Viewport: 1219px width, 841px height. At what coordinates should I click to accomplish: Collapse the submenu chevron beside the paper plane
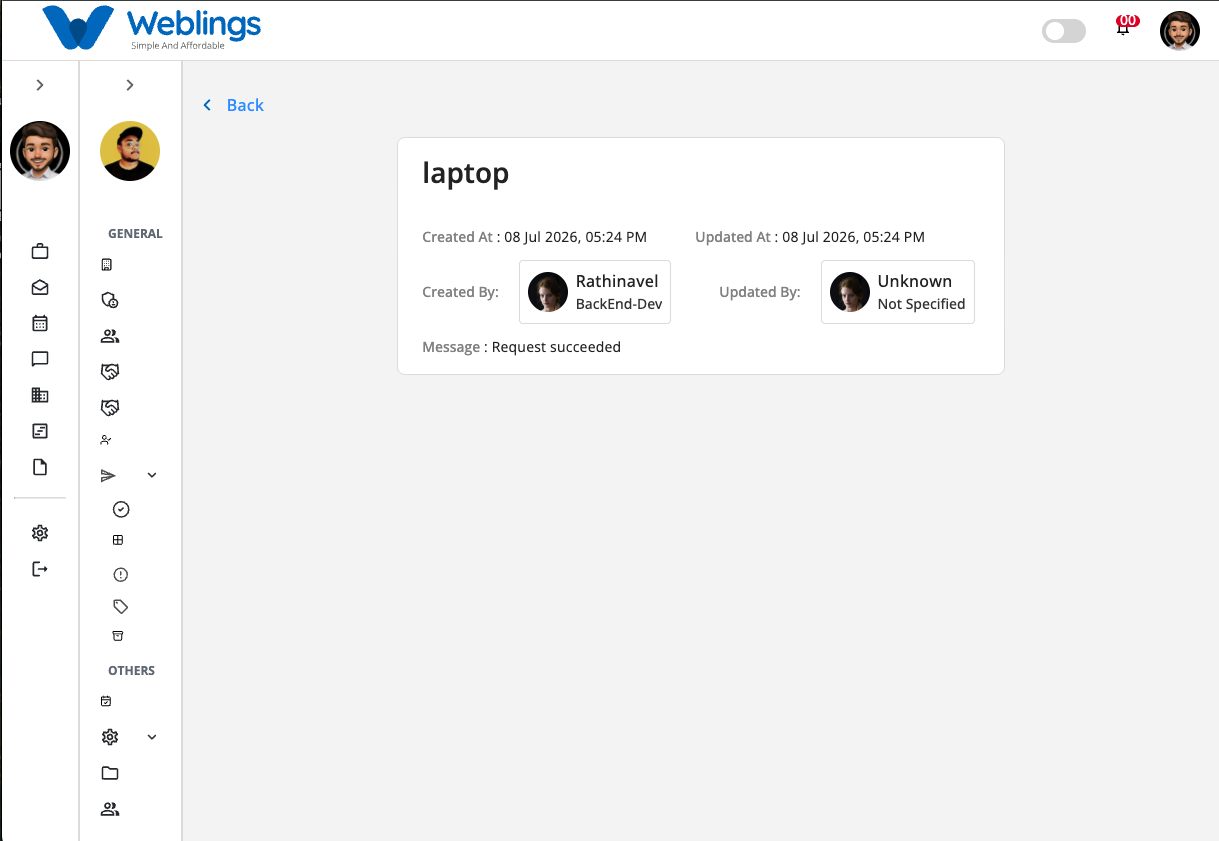(x=152, y=476)
